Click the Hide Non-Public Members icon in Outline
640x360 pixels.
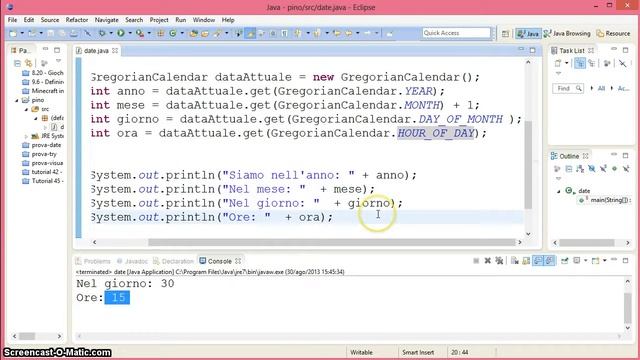click(x=614, y=168)
